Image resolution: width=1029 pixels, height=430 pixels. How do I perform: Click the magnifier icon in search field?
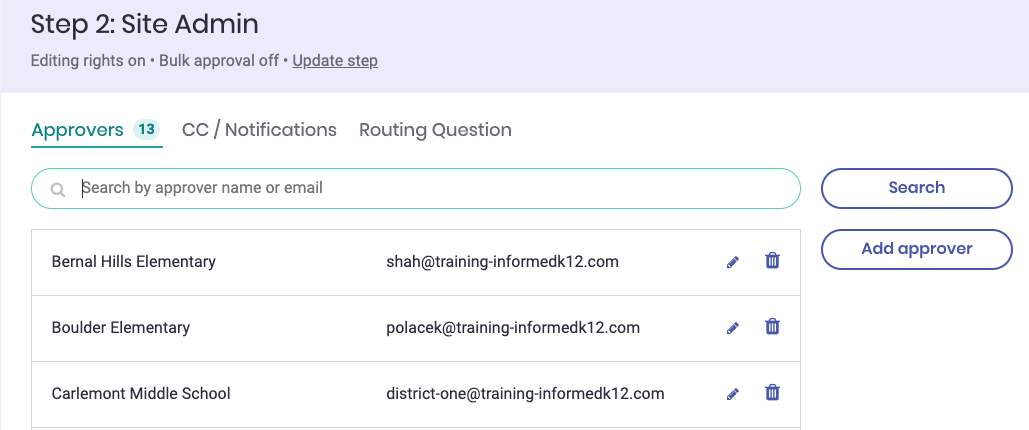point(58,190)
